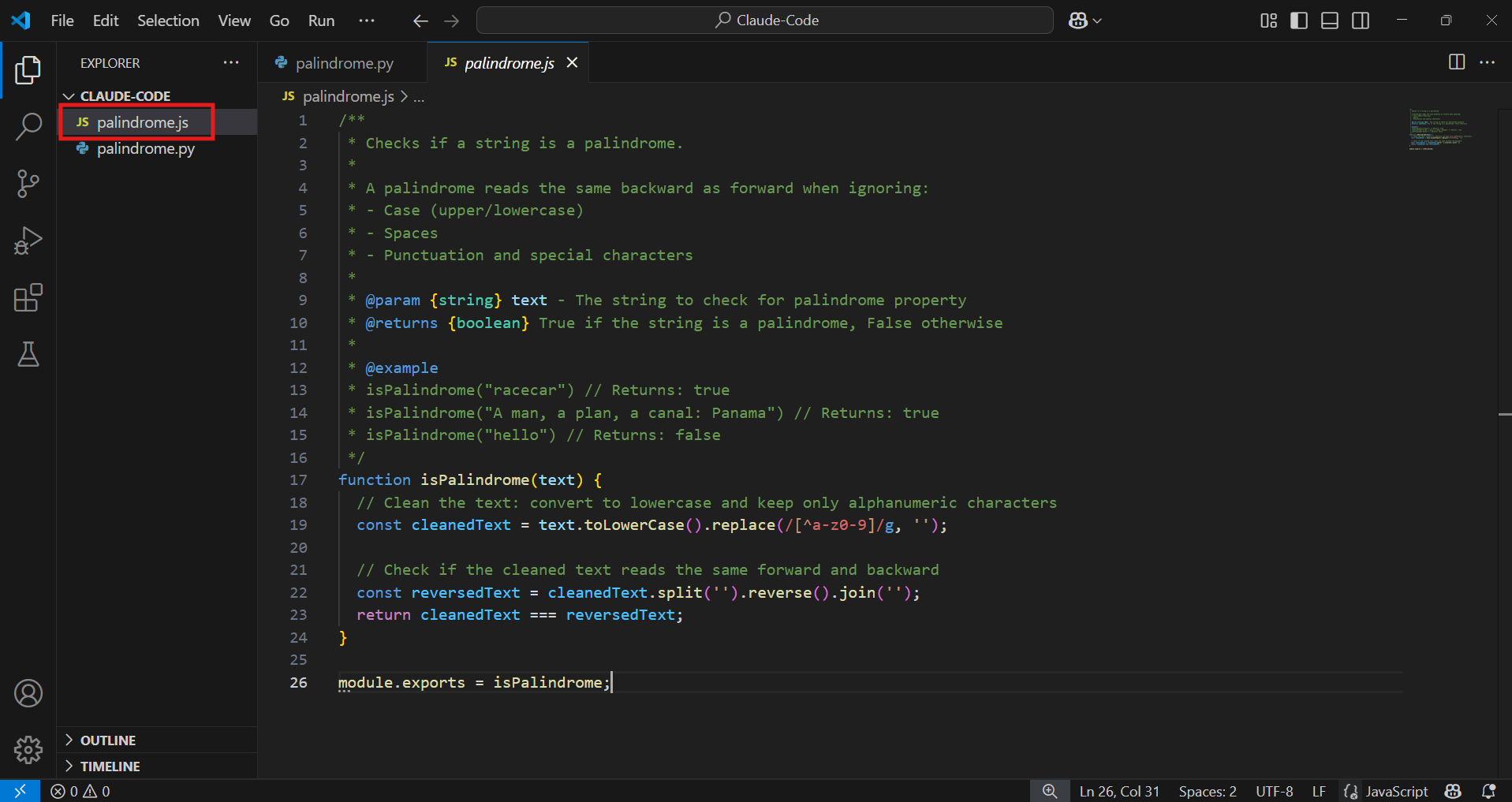Open notifications bell
The width and height of the screenshot is (1512, 802).
(x=1489, y=791)
